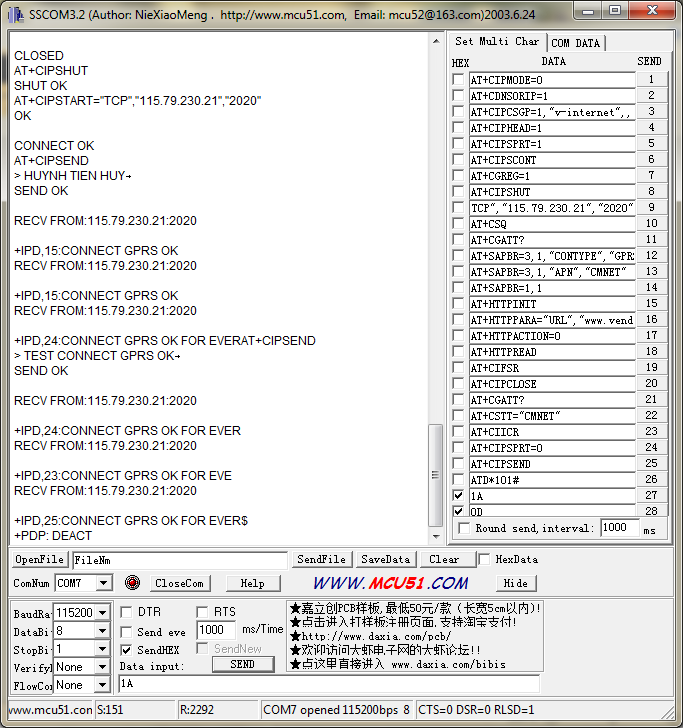Click the CloseCom button
The image size is (683, 728).
point(180,583)
